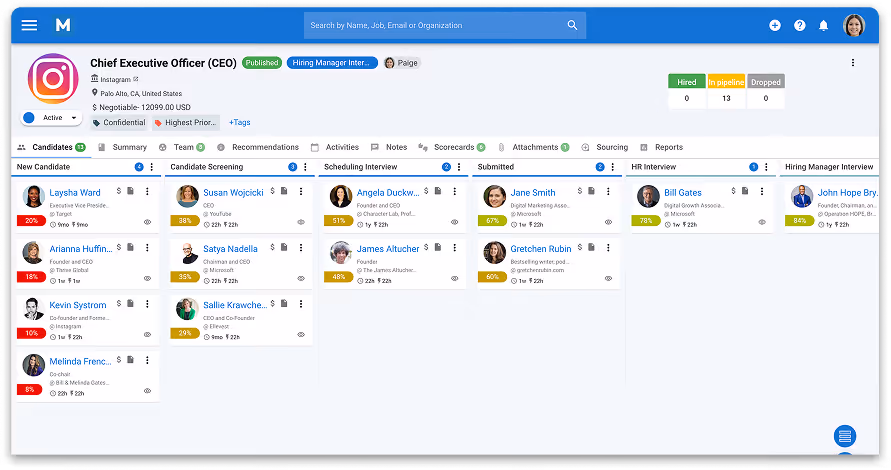Open resume document icon for James Altucher
The image size is (891, 470).
coord(438,247)
